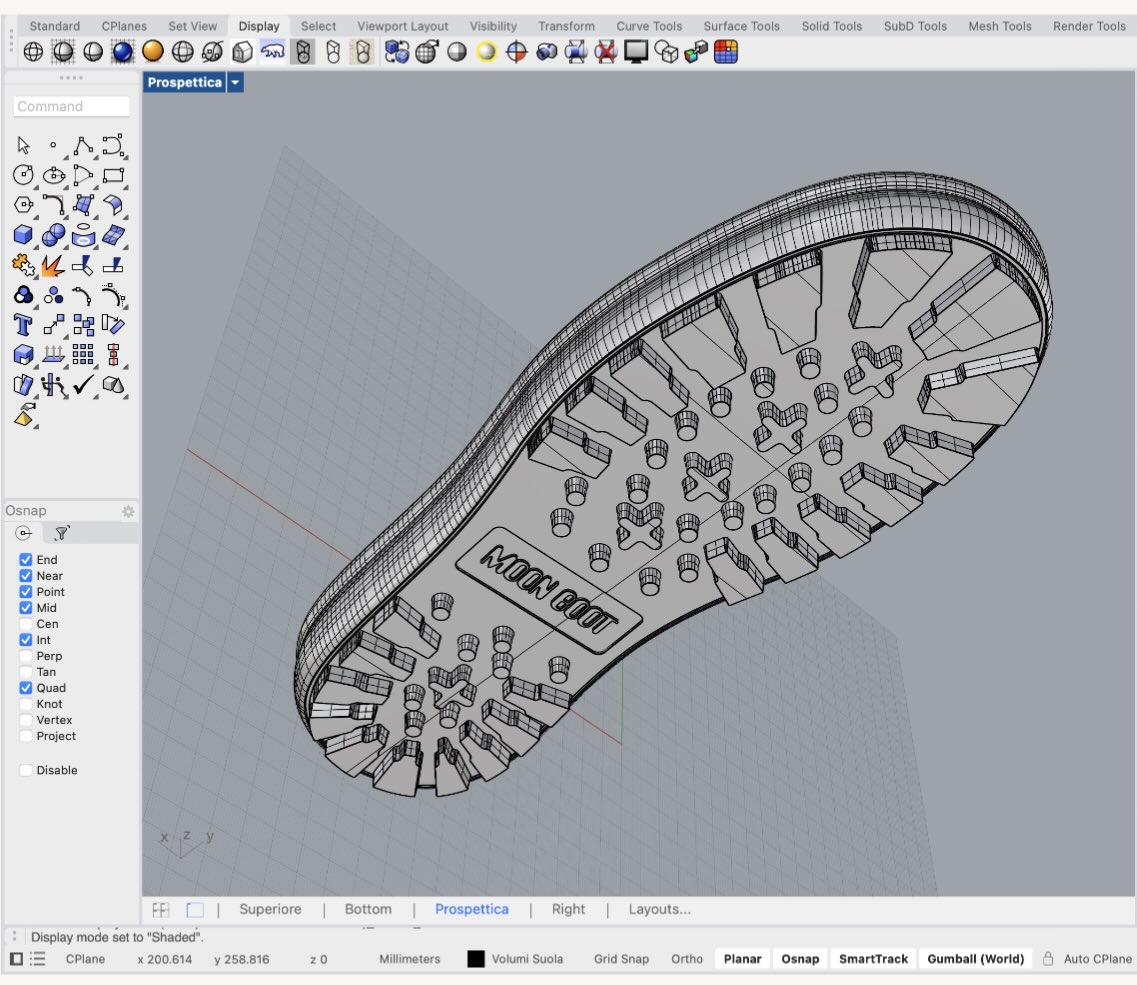The height and width of the screenshot is (985, 1137).
Task: Set viewport to Rendered blue sphere mode
Action: pos(123,51)
